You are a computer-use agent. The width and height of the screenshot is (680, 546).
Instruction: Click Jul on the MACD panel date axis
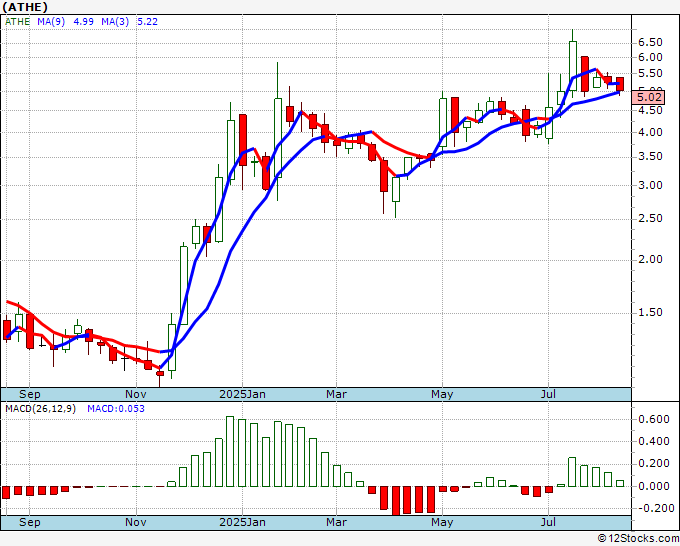click(x=549, y=522)
